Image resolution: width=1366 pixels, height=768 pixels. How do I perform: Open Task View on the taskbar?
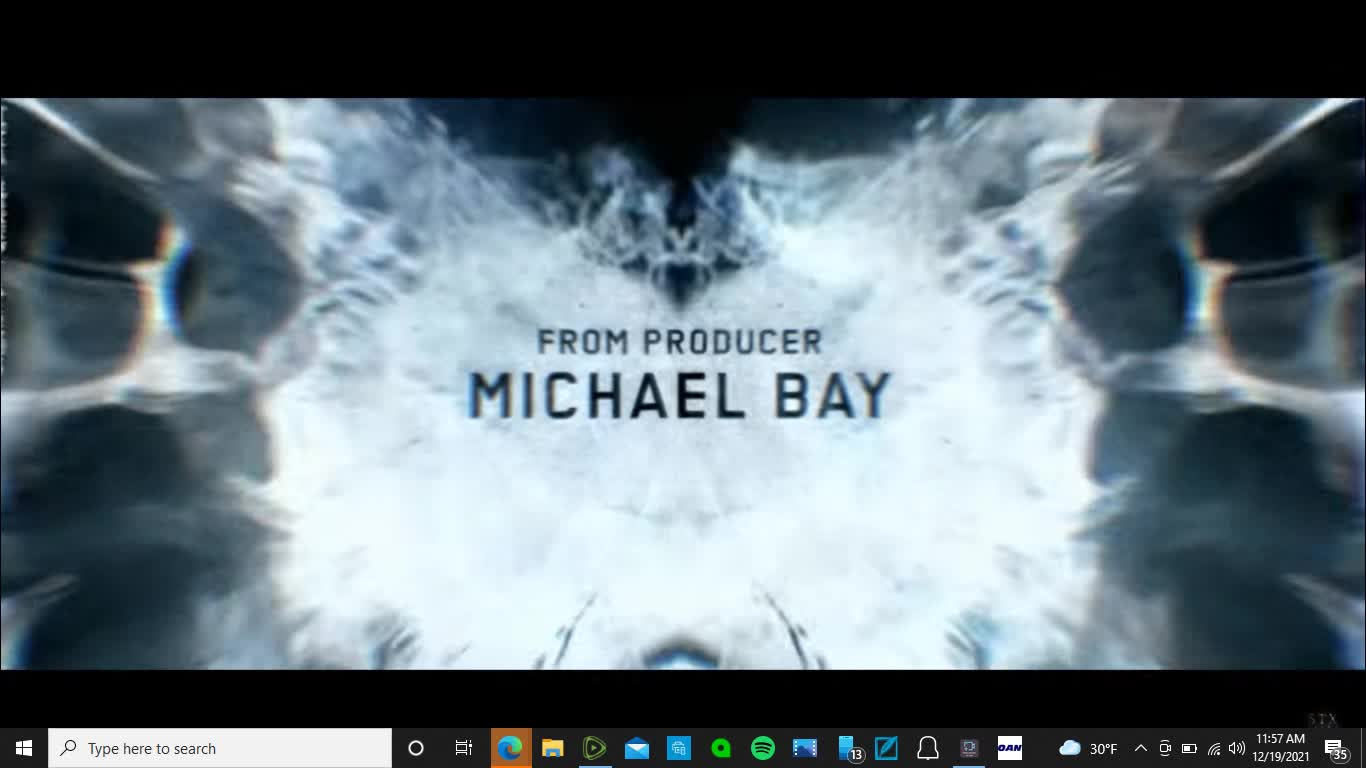tap(464, 748)
